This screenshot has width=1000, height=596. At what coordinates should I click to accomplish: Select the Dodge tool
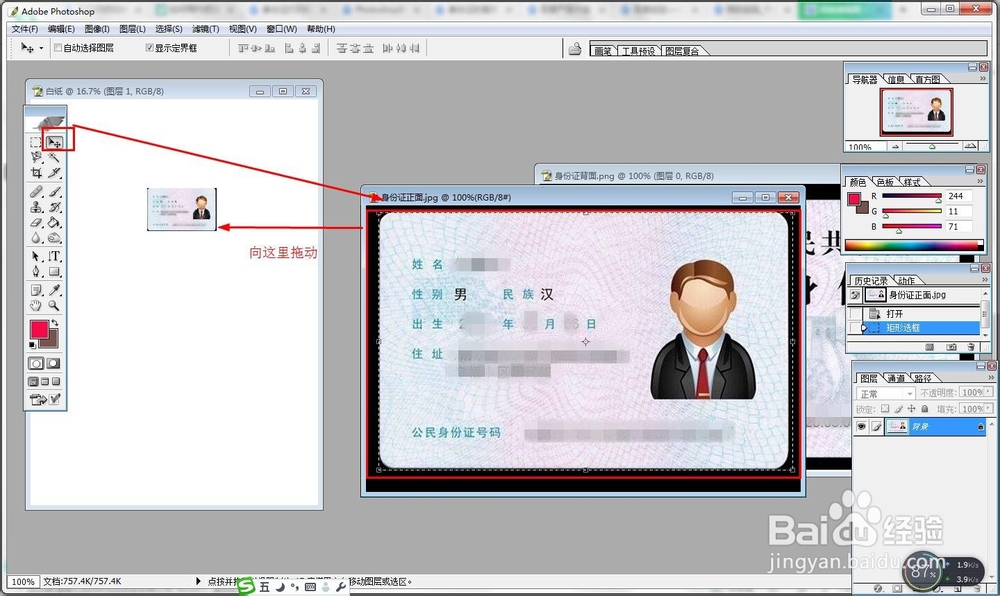click(x=55, y=238)
